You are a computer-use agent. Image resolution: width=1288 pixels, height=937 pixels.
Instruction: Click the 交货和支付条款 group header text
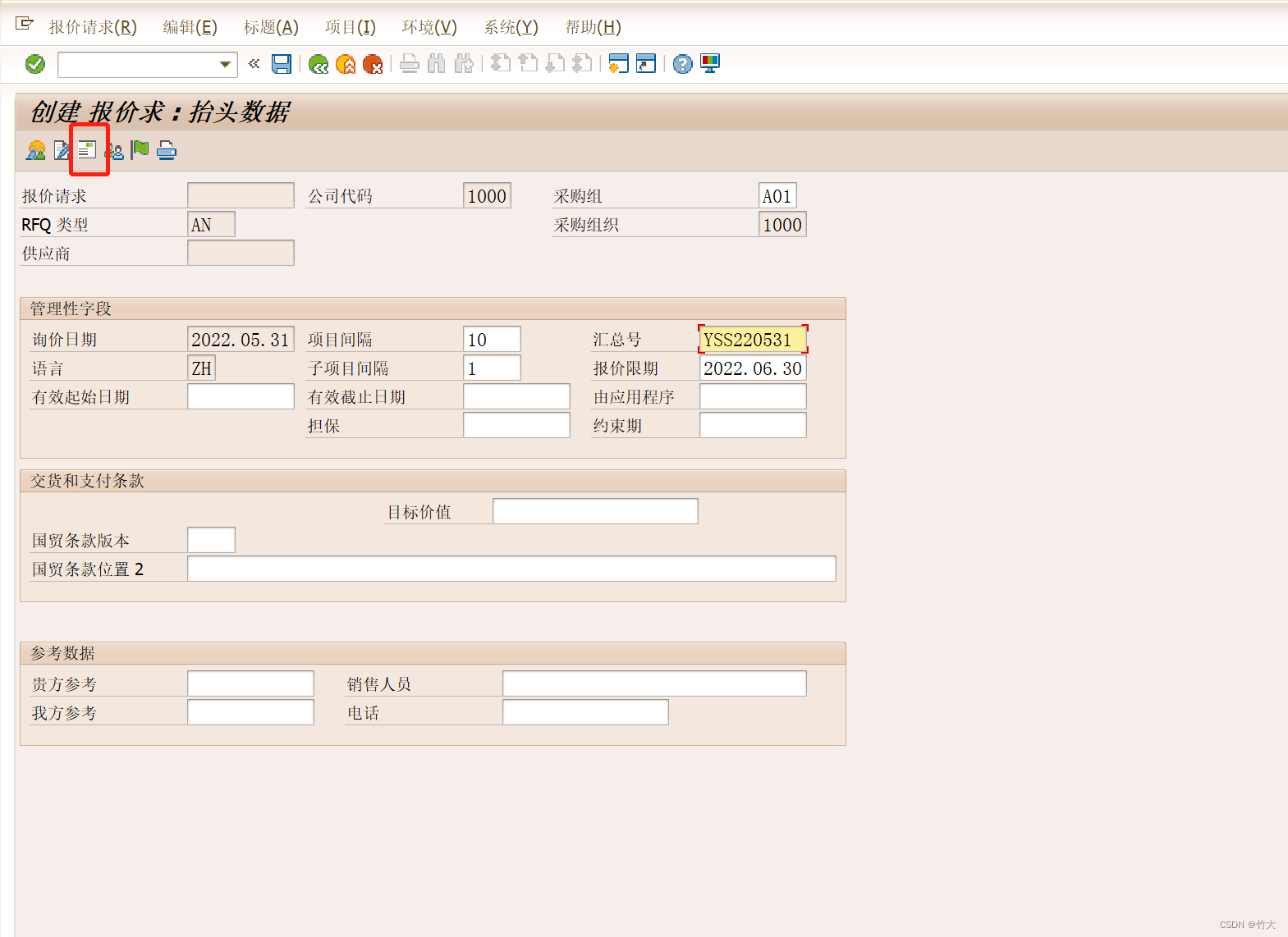coord(87,481)
